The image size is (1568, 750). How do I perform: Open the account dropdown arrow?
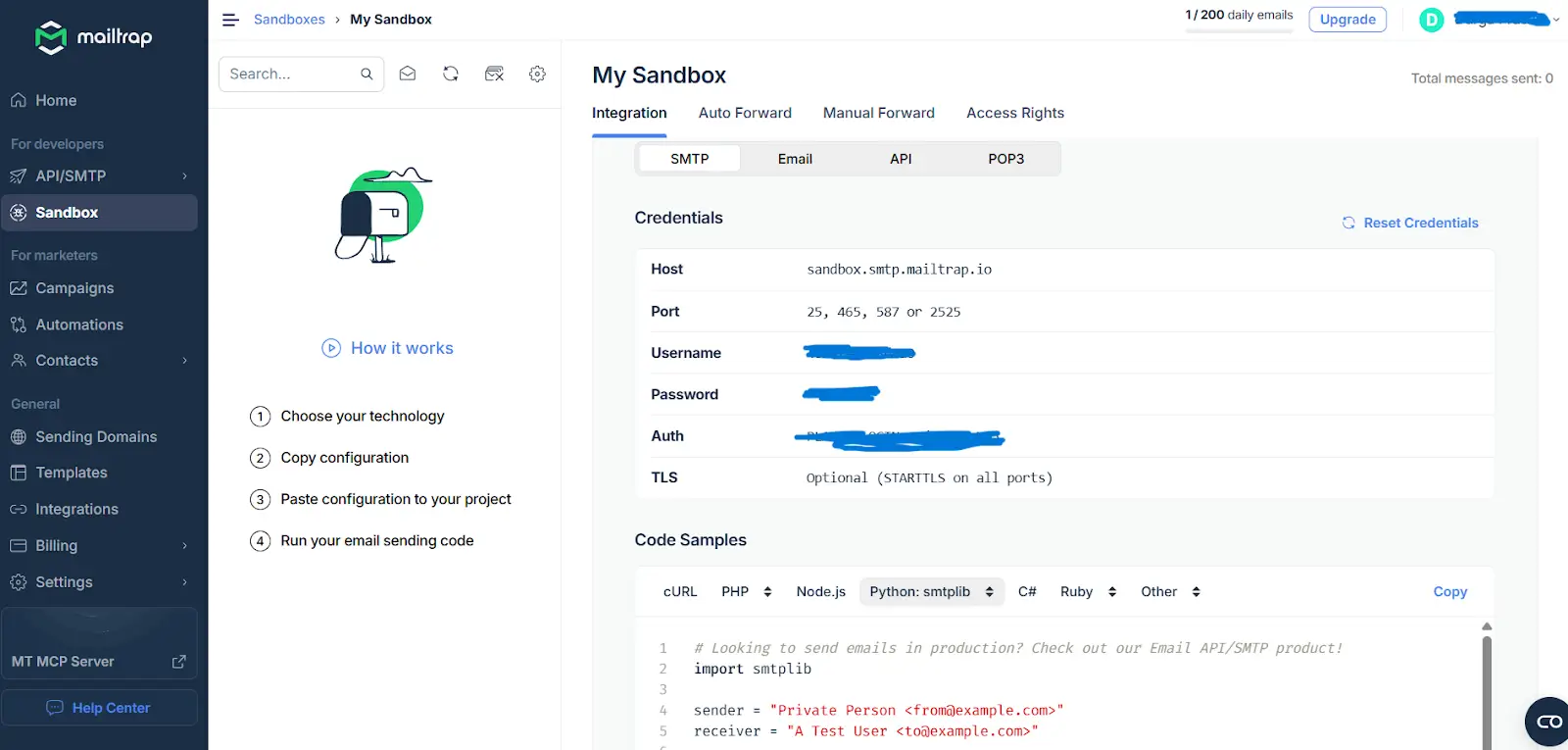[x=1555, y=20]
